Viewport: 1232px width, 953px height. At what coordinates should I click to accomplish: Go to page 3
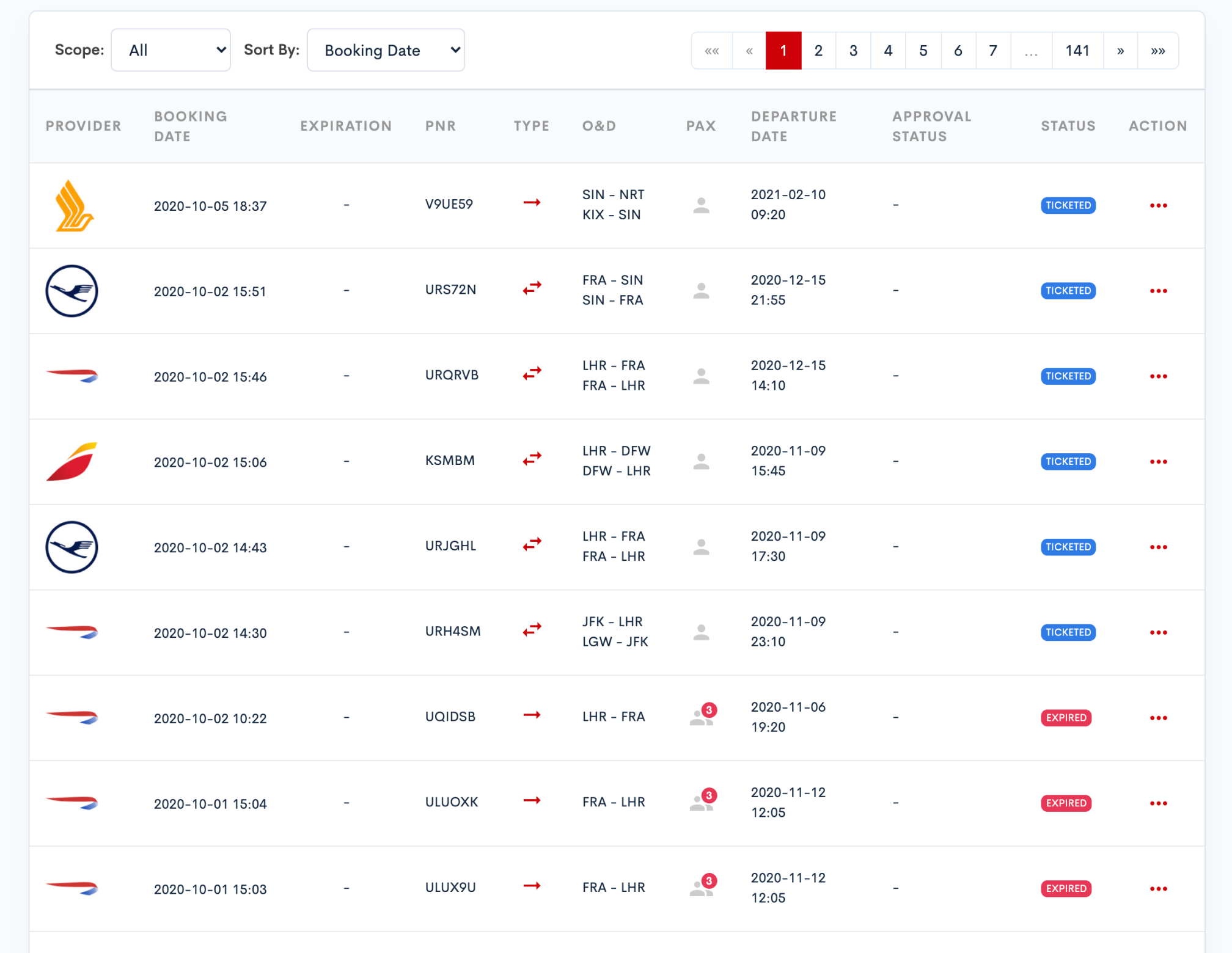(x=853, y=51)
